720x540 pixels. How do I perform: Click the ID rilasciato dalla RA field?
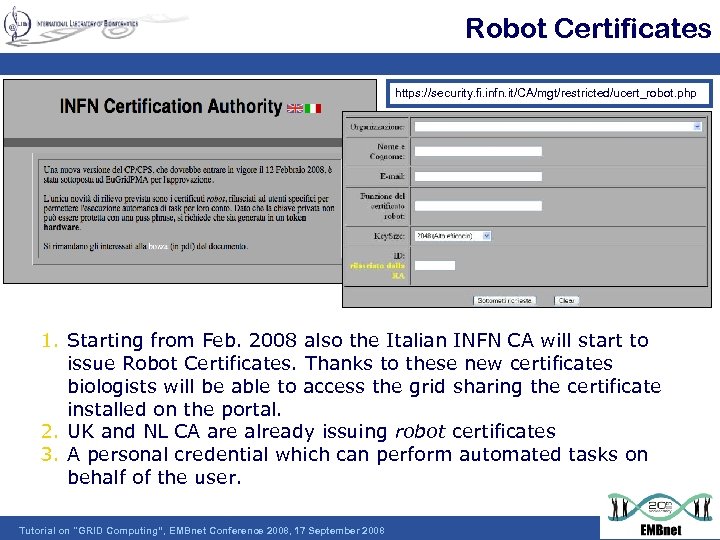point(435,265)
